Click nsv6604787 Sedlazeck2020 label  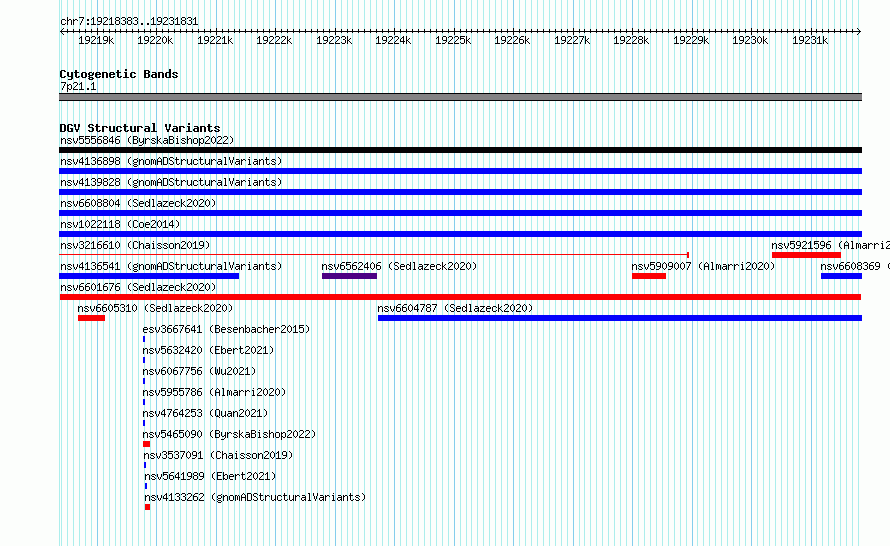(x=455, y=308)
